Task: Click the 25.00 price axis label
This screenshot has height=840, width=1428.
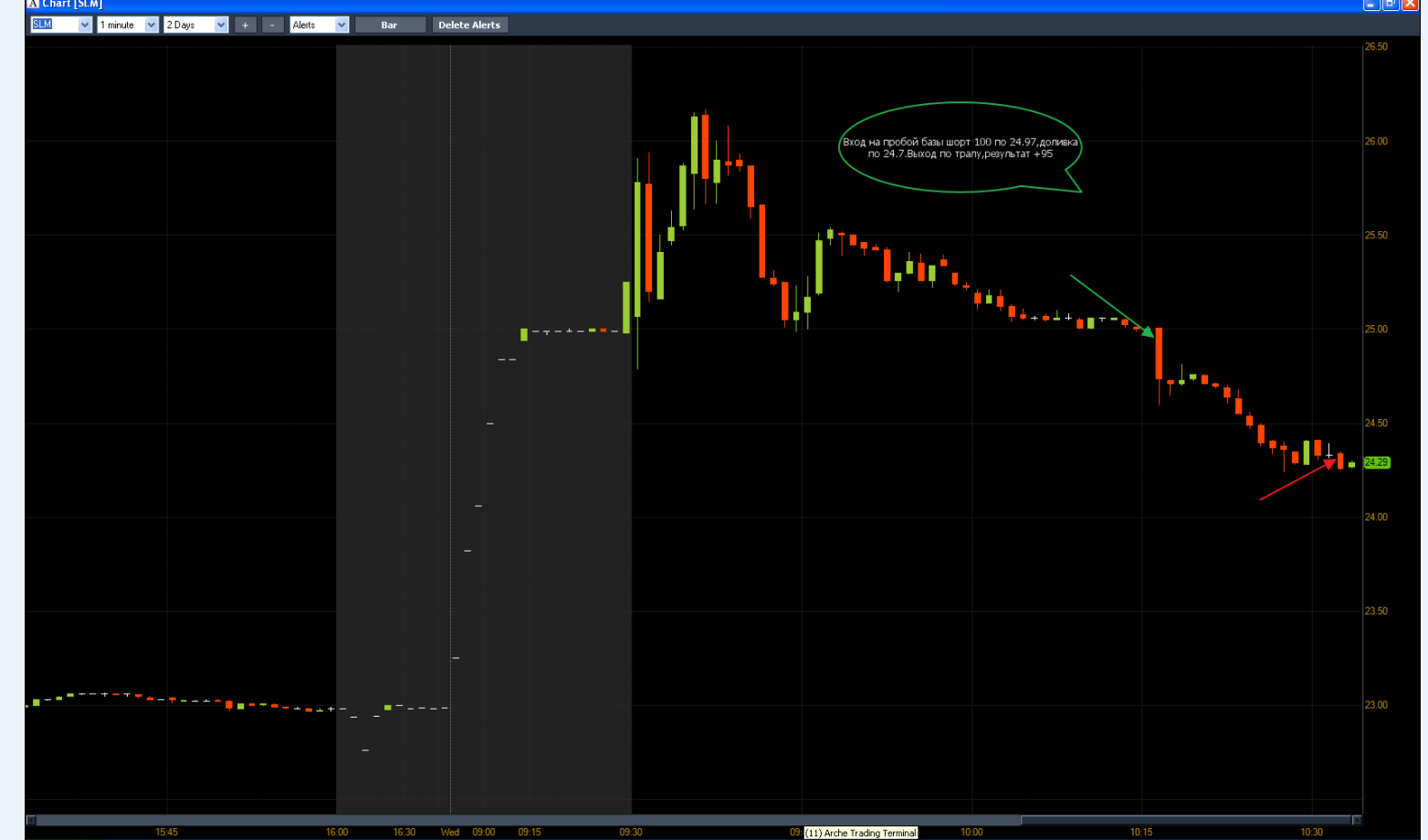Action: pyautogui.click(x=1375, y=329)
